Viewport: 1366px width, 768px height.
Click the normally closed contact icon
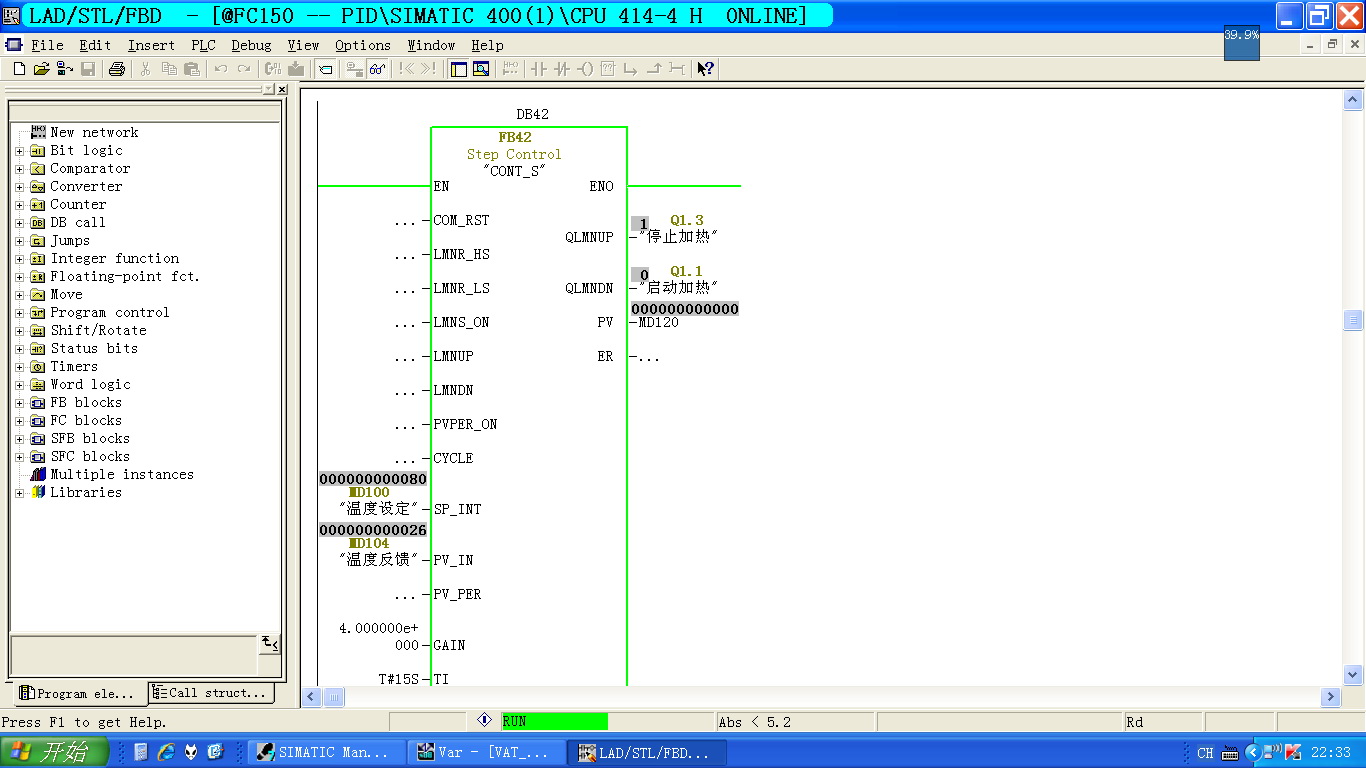click(562, 69)
